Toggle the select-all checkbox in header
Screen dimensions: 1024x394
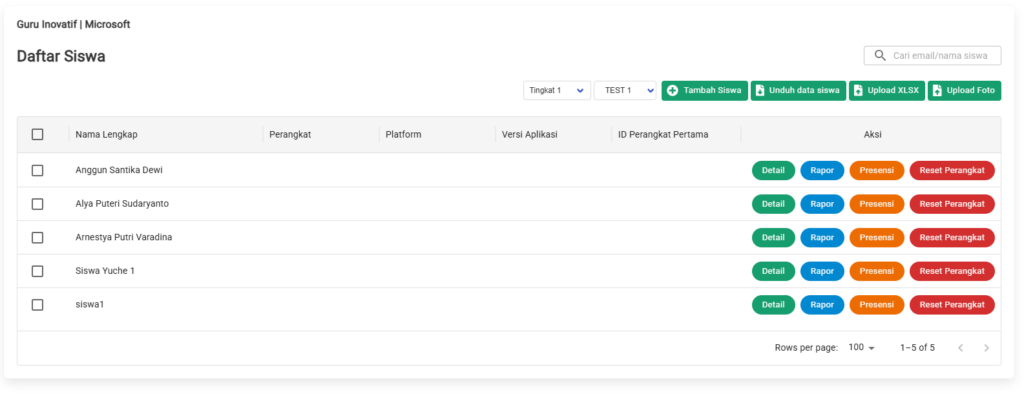[37, 135]
